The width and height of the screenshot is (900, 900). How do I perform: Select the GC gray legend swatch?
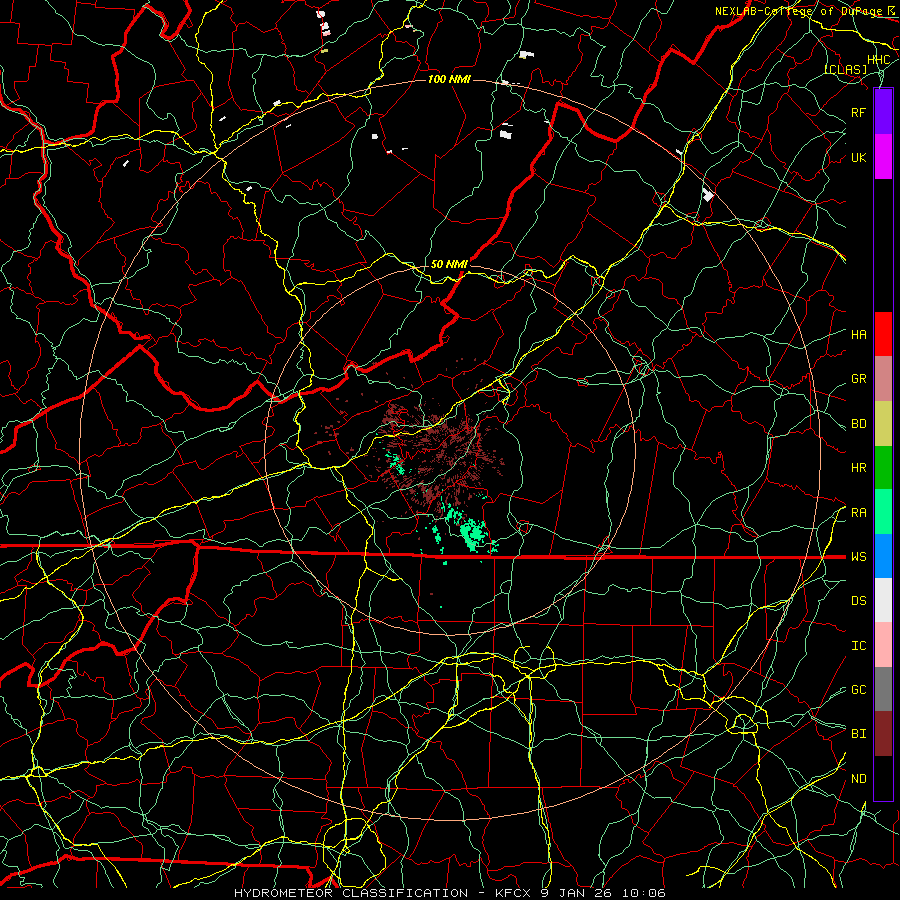[883, 689]
